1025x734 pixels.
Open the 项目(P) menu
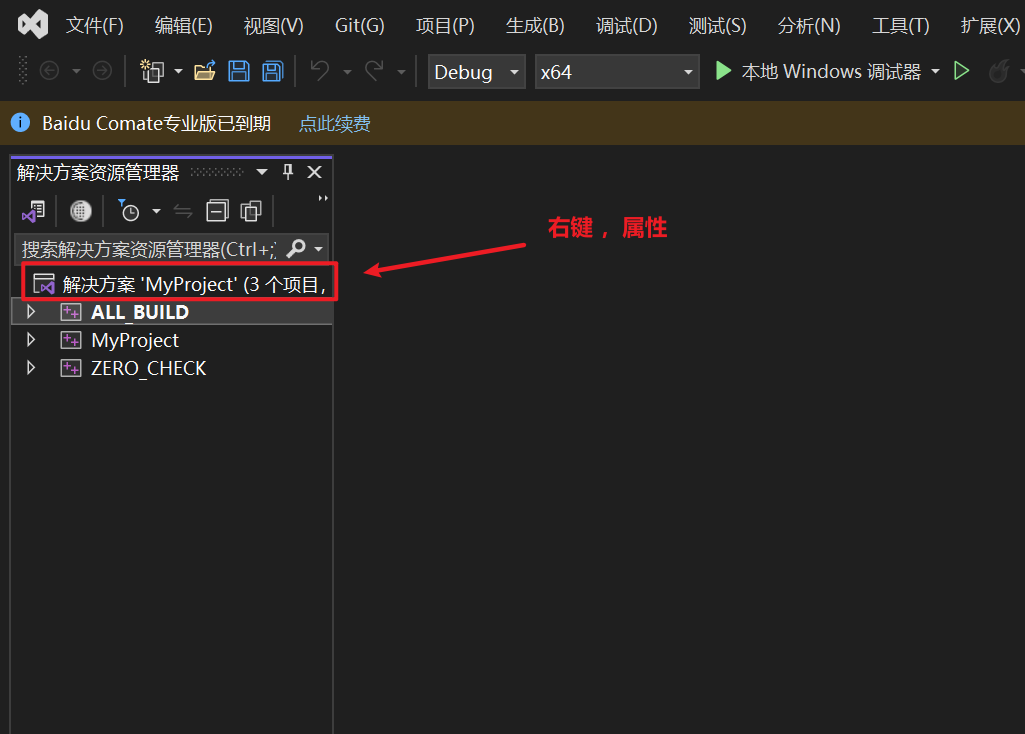pyautogui.click(x=445, y=25)
